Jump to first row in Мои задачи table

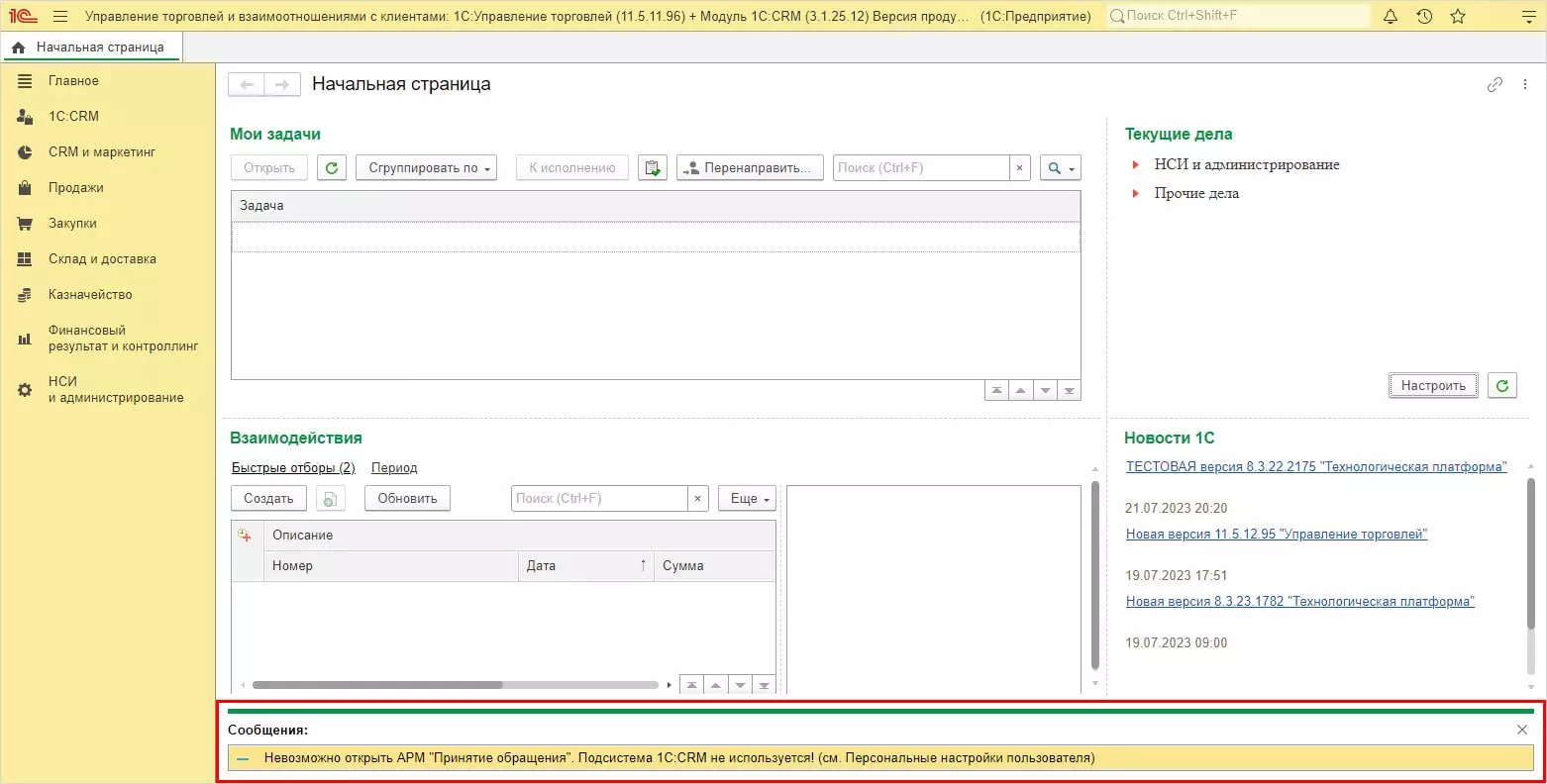996,391
